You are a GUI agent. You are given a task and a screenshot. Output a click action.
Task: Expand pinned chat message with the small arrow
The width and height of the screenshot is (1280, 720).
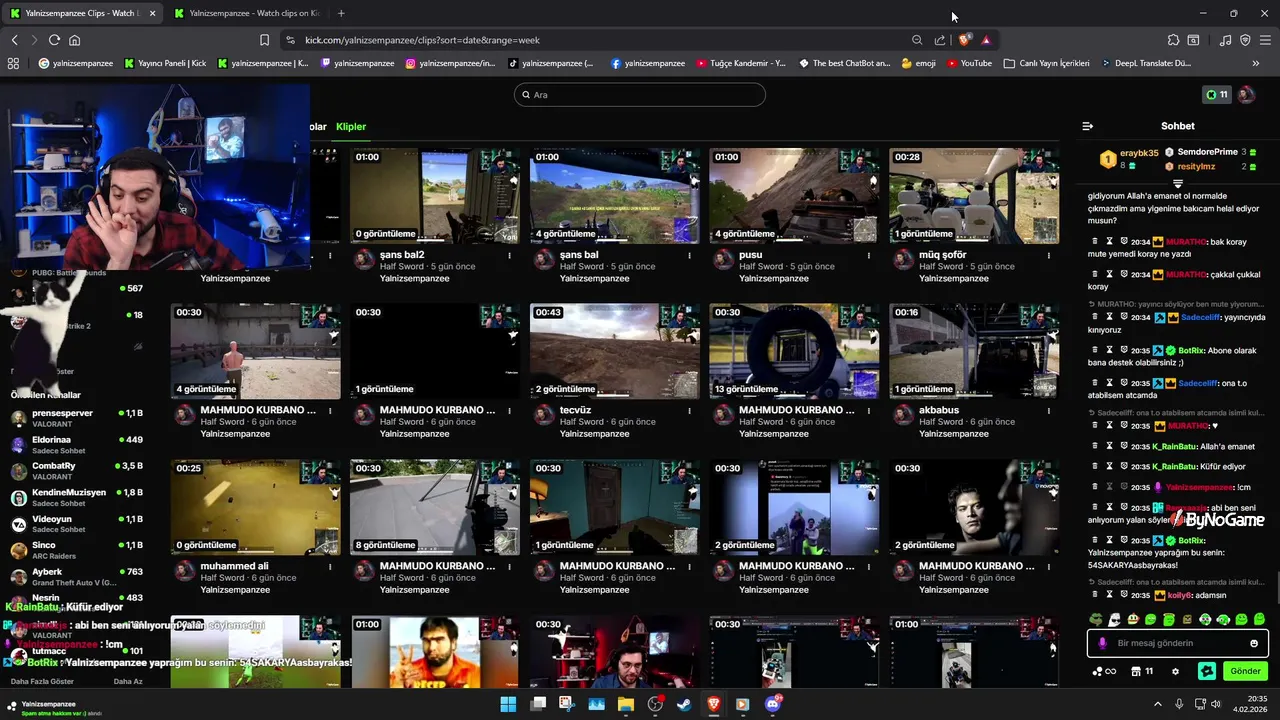pyautogui.click(x=1178, y=184)
